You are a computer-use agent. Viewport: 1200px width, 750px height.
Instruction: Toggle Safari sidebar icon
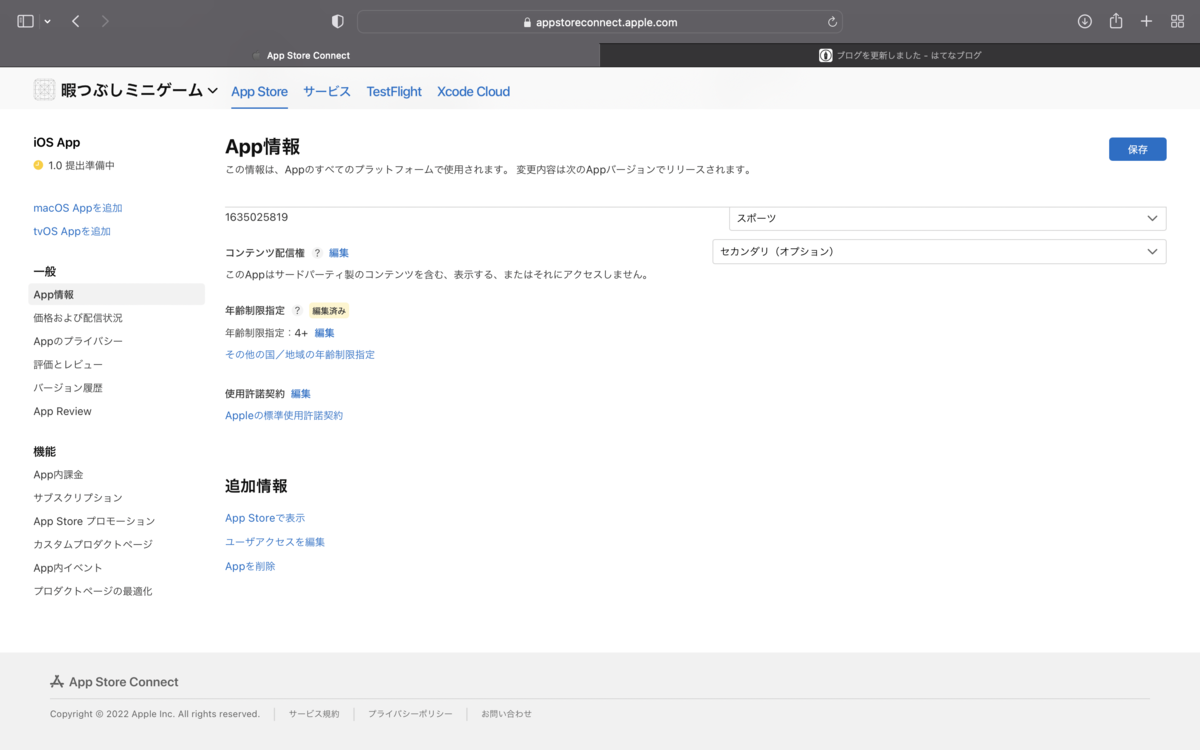coord(26,21)
